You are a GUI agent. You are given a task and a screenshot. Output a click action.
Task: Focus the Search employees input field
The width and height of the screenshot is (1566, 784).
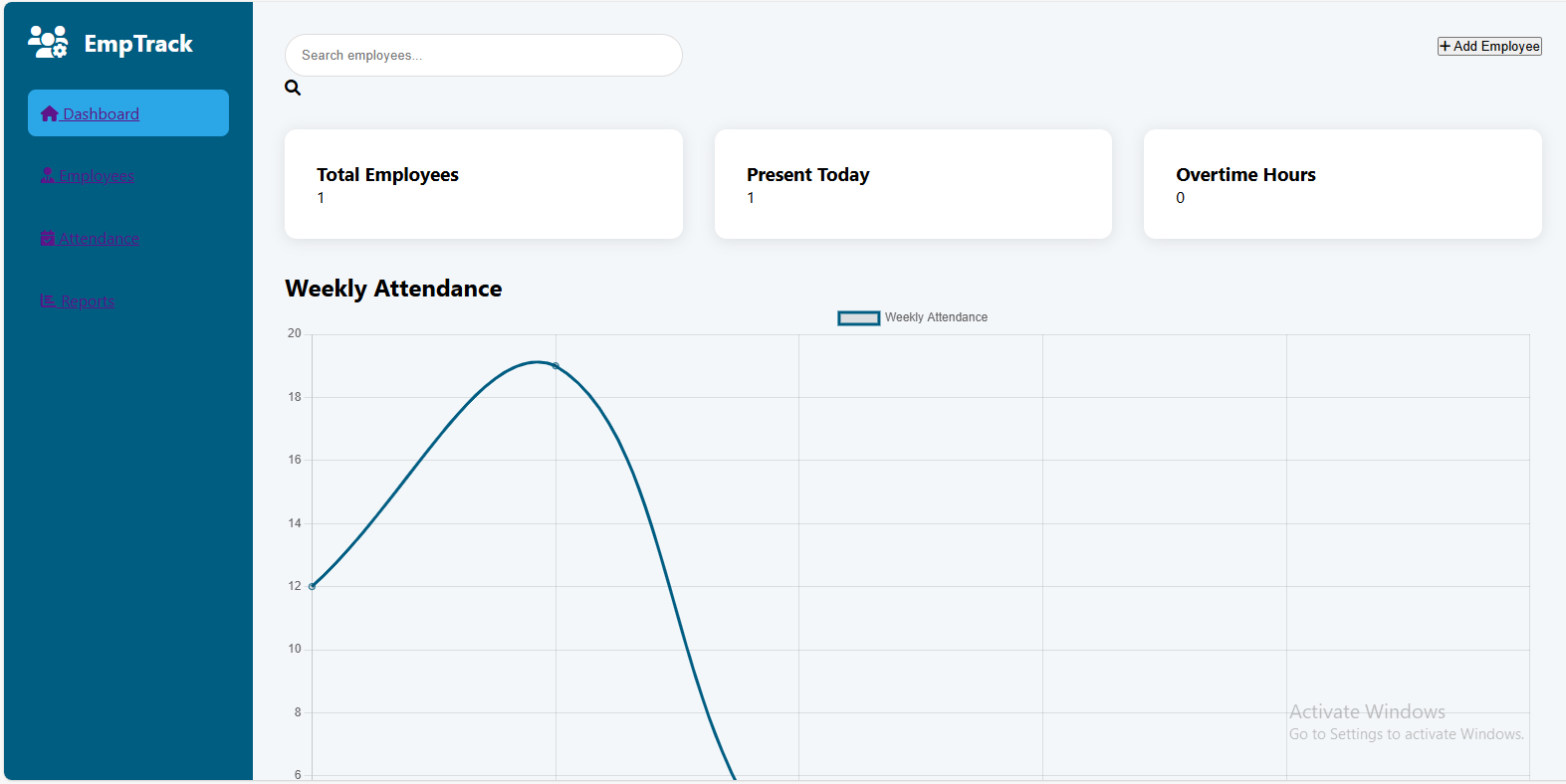pos(483,56)
